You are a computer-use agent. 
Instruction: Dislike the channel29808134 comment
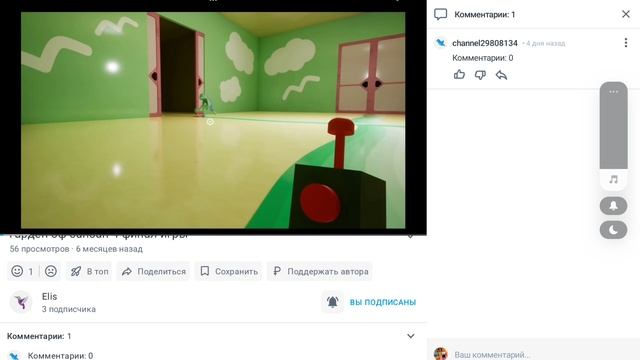pos(480,75)
